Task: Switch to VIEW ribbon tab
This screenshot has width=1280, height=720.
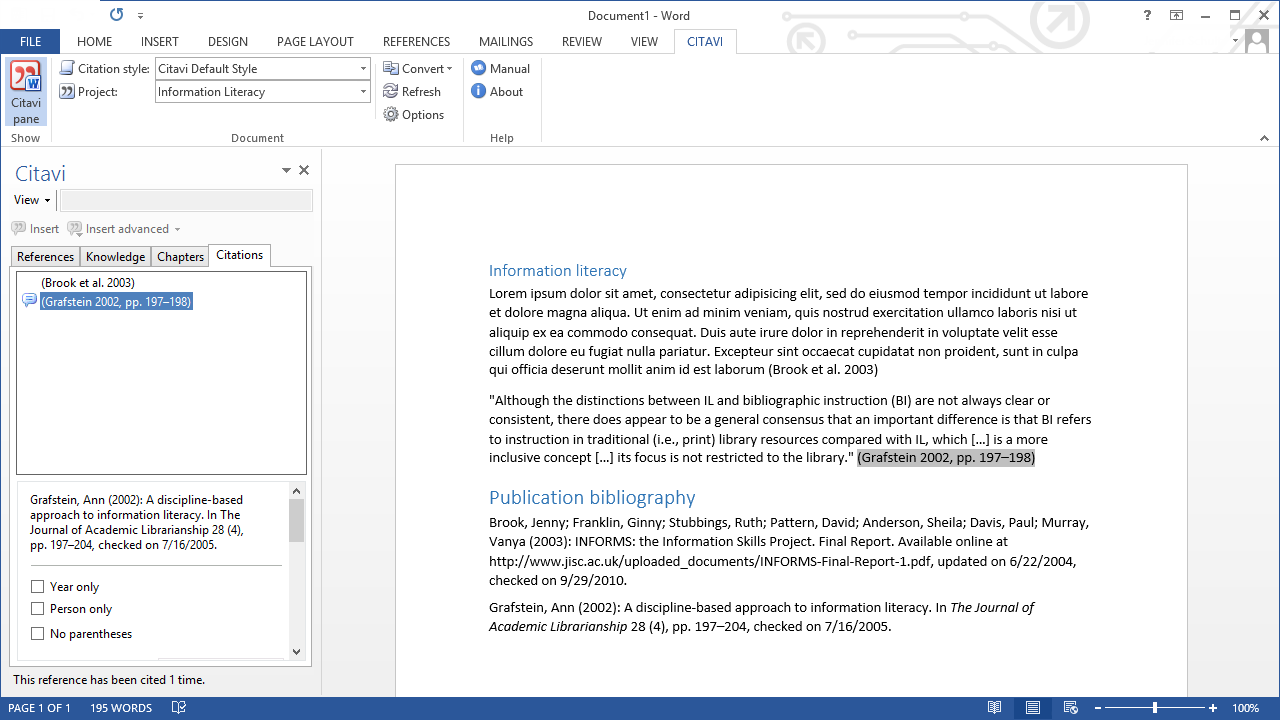Action: [x=644, y=41]
